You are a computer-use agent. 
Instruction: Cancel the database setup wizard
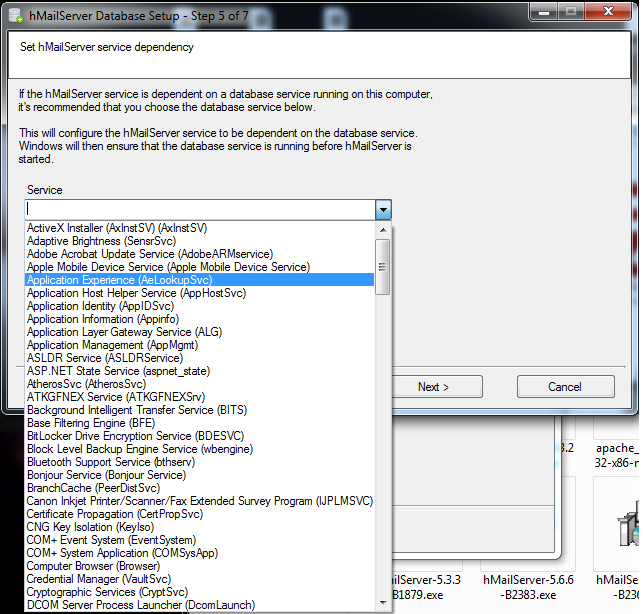[566, 387]
